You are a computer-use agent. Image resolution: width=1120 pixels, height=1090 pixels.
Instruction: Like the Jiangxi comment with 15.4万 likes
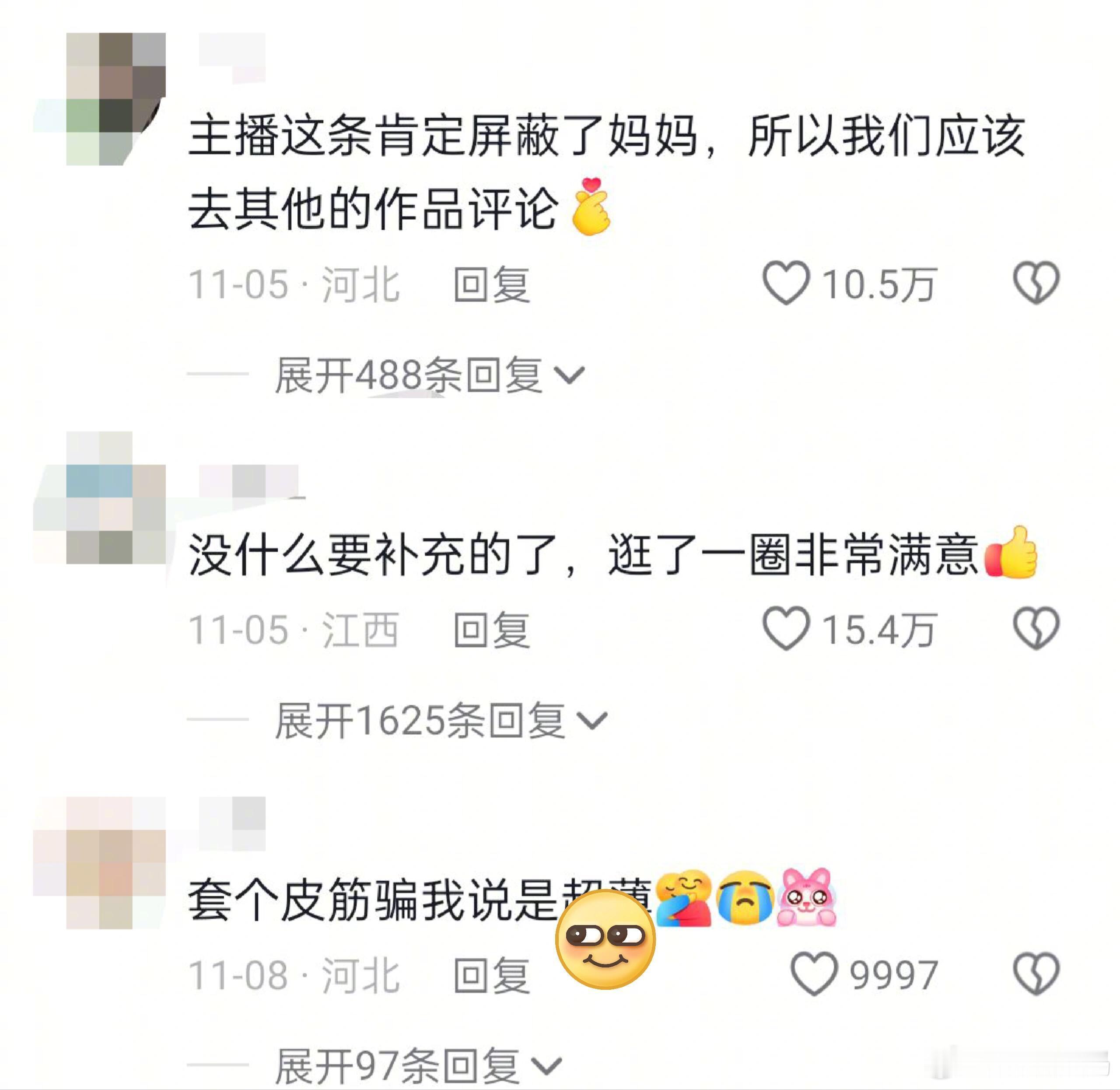[x=786, y=628]
